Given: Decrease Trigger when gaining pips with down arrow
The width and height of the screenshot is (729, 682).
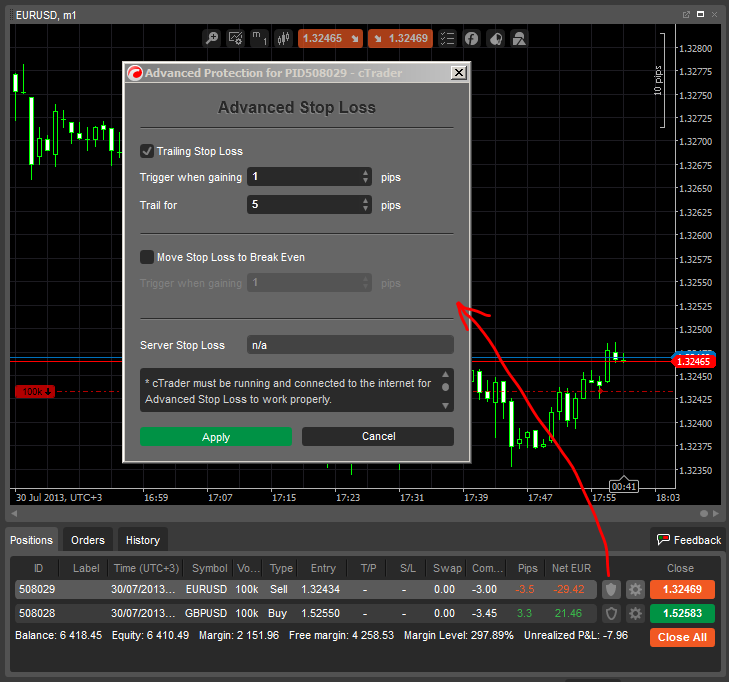Looking at the screenshot, I should [x=365, y=181].
